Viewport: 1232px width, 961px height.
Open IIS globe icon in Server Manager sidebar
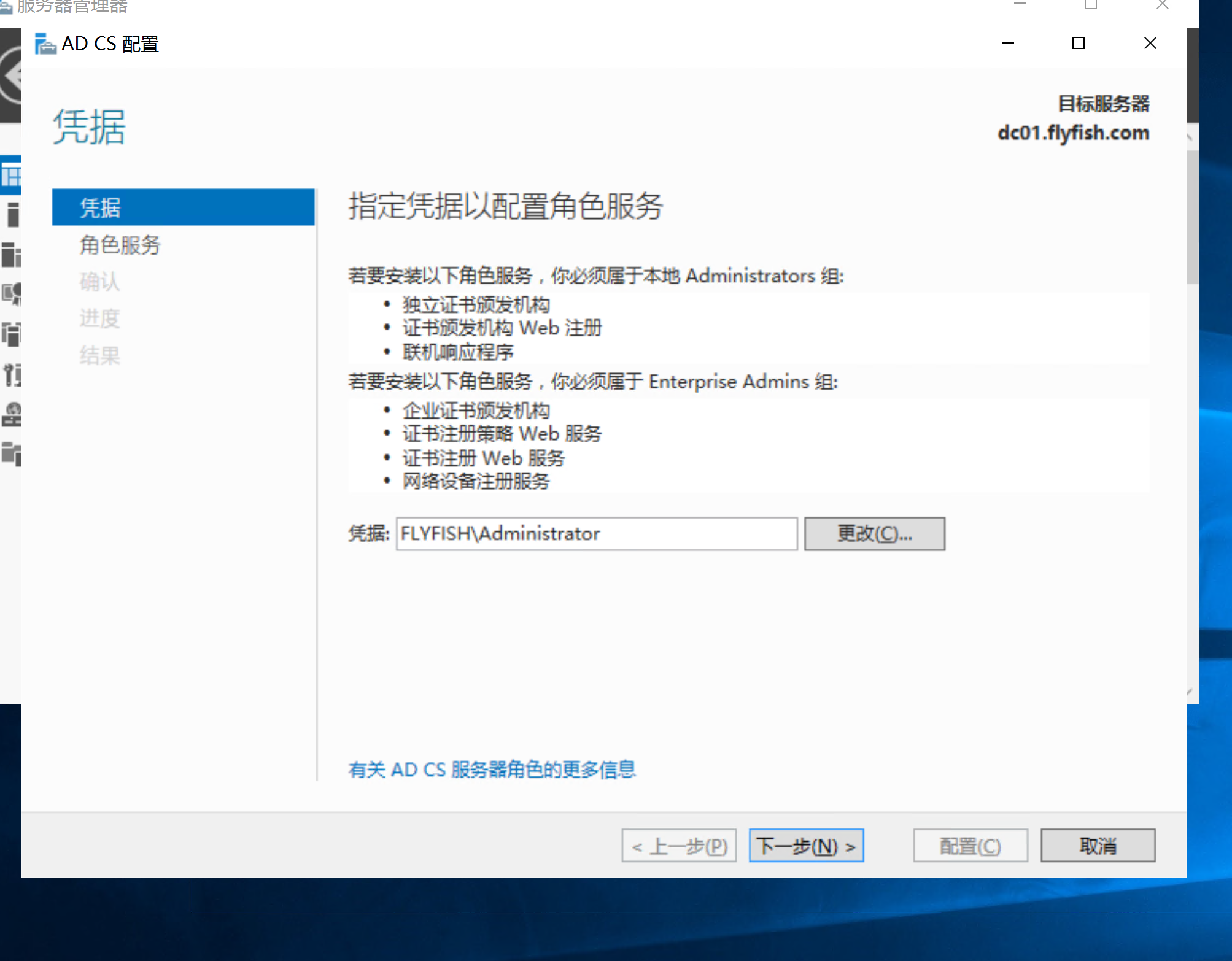tap(11, 414)
